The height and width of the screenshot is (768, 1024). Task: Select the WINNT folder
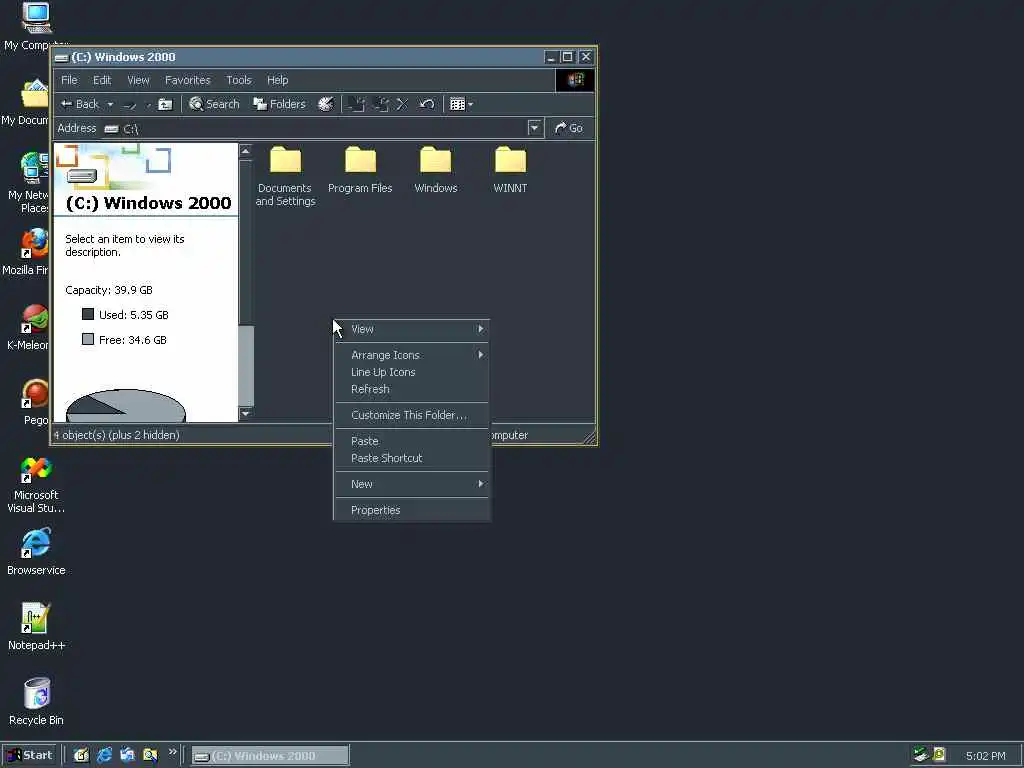[x=510, y=170]
